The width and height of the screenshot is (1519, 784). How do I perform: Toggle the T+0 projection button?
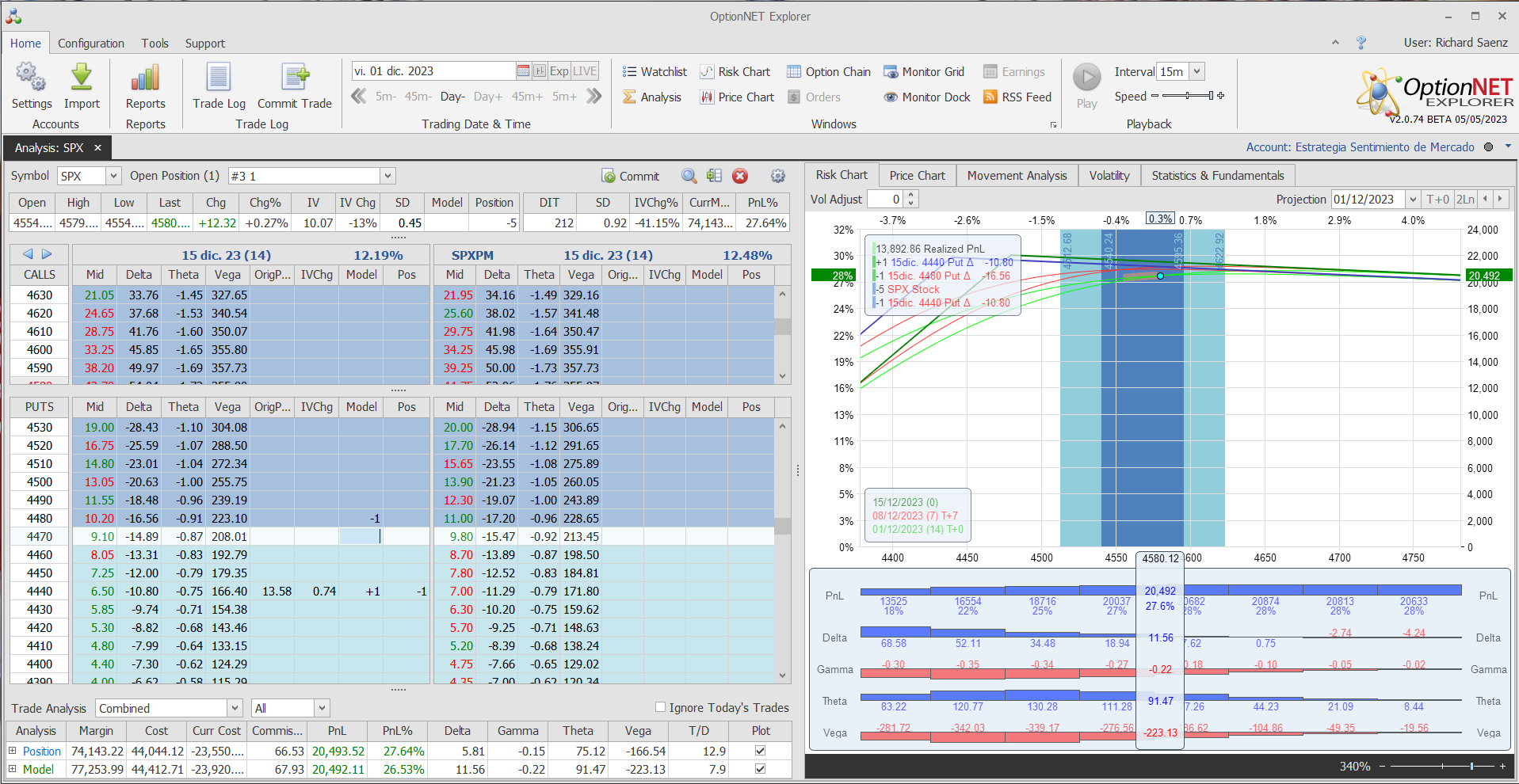click(x=1437, y=200)
